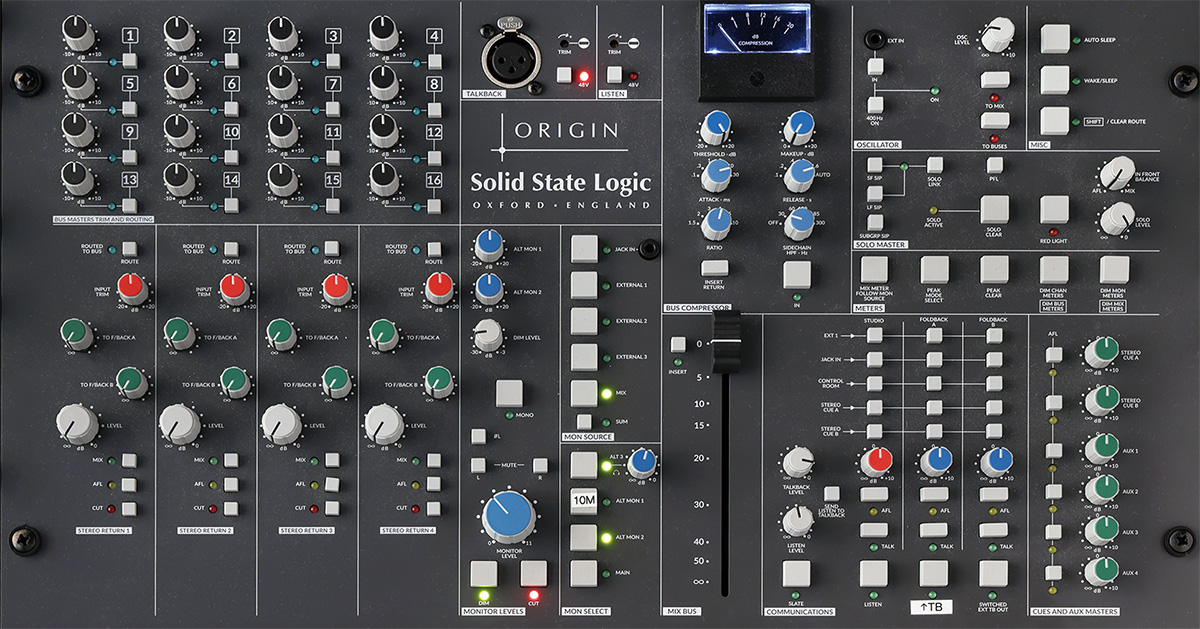Adjust Stereo Return 2 red Input Trim knob

click(x=232, y=288)
